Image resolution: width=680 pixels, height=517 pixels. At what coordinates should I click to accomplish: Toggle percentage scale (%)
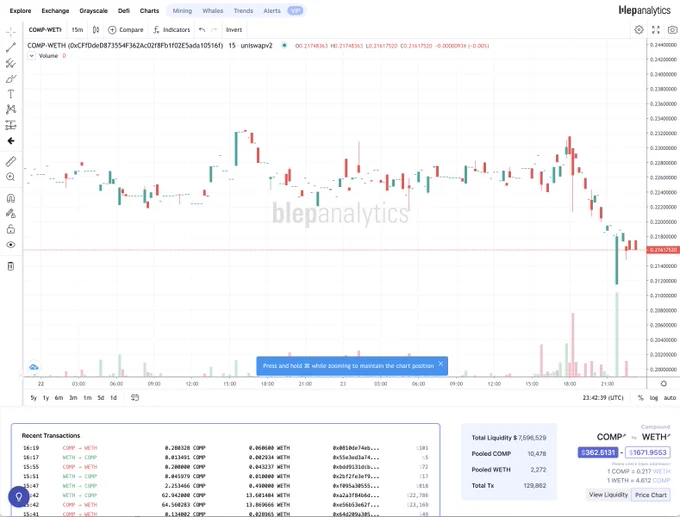[641, 398]
